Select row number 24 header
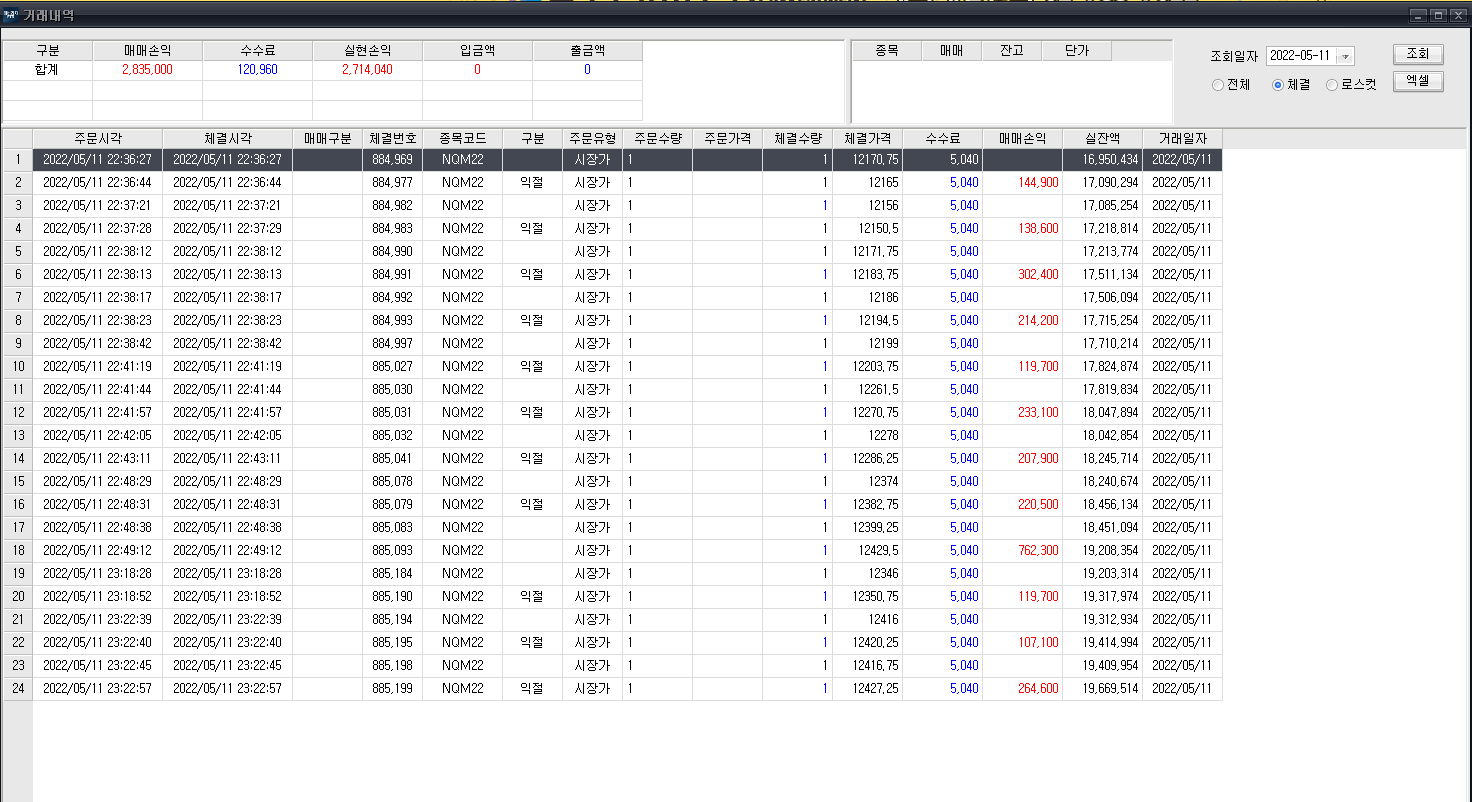The image size is (1472, 802). tap(18, 689)
